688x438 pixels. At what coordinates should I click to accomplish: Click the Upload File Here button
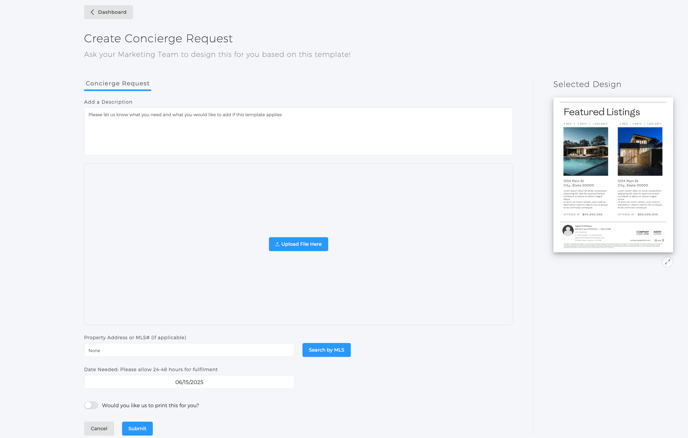[298, 244]
